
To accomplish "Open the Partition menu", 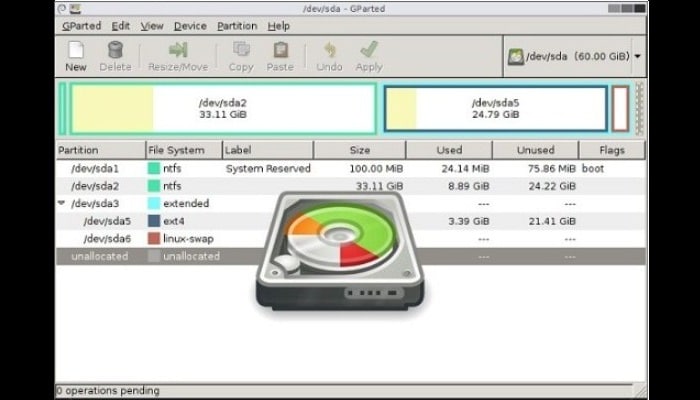I will pos(237,26).
